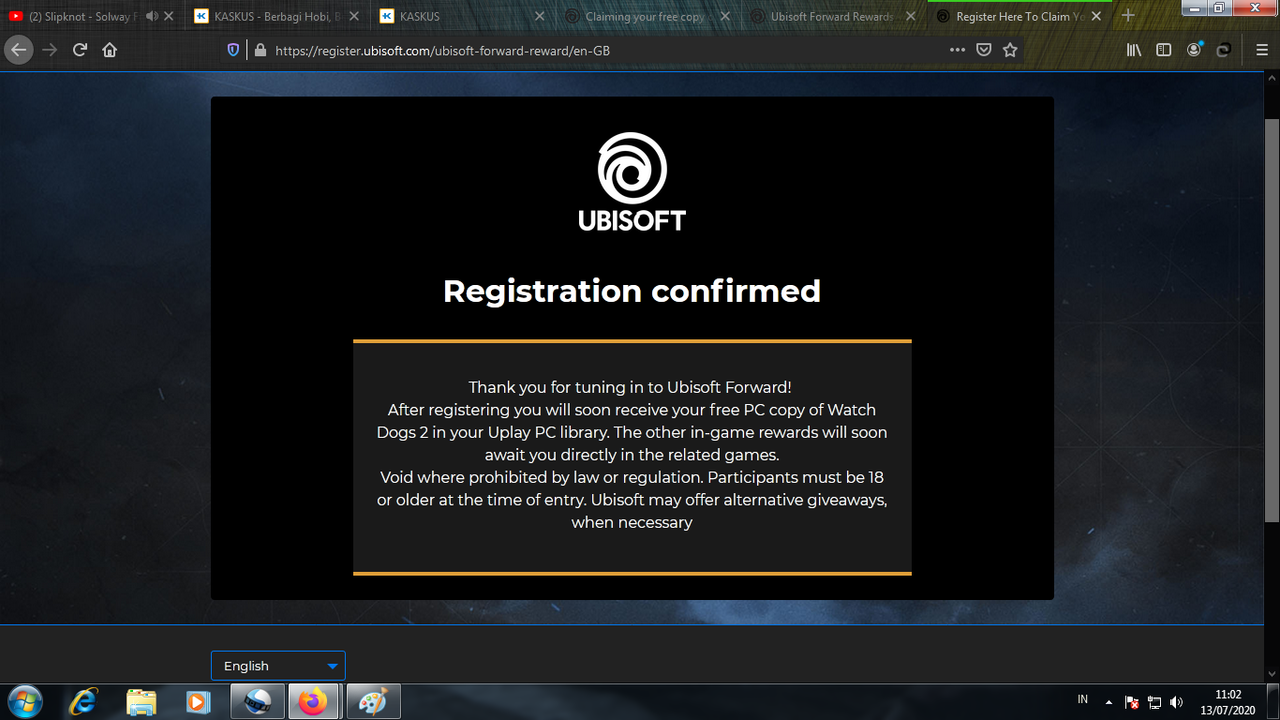Viewport: 1280px width, 720px height.
Task: Mute the Slipknot YouTube tab audio
Action: coord(151,17)
